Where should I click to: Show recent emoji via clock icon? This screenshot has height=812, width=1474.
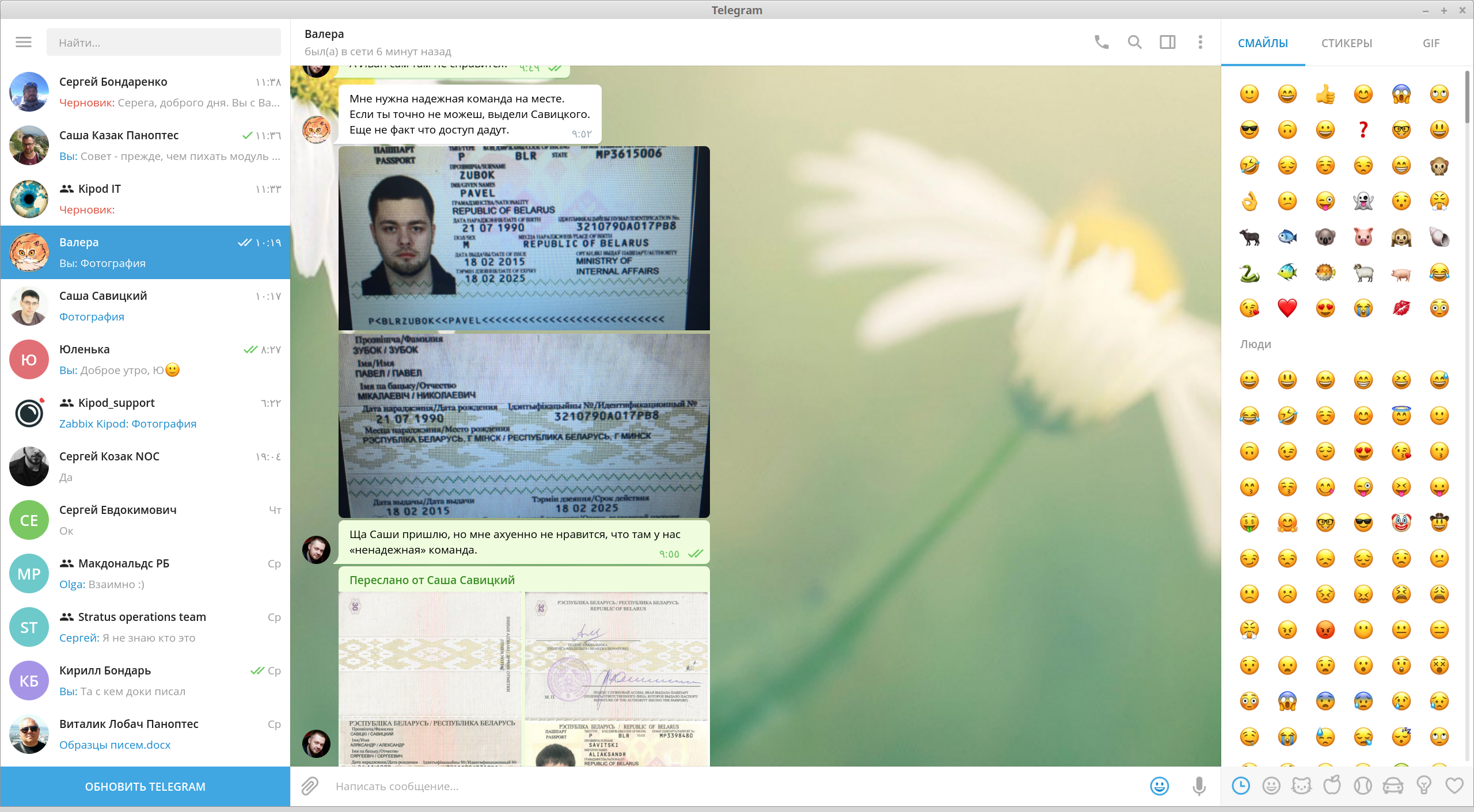(1241, 786)
